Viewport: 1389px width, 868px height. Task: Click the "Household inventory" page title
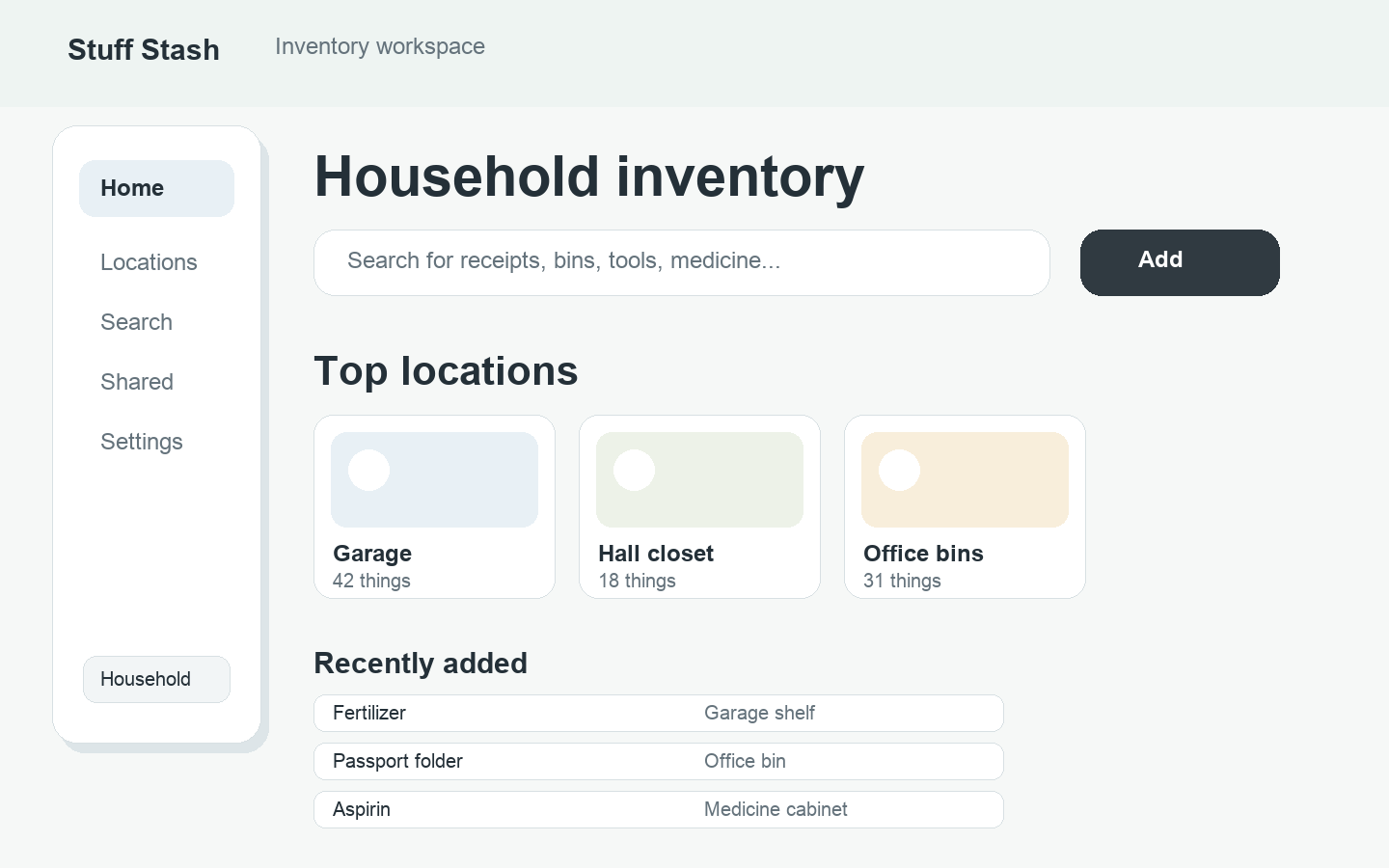pos(589,177)
